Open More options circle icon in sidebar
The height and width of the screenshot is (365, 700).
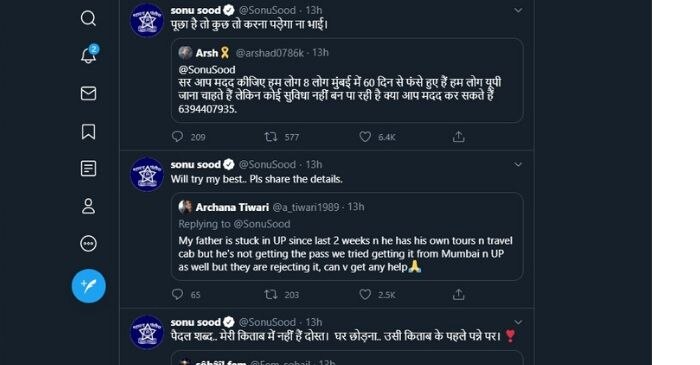88,244
